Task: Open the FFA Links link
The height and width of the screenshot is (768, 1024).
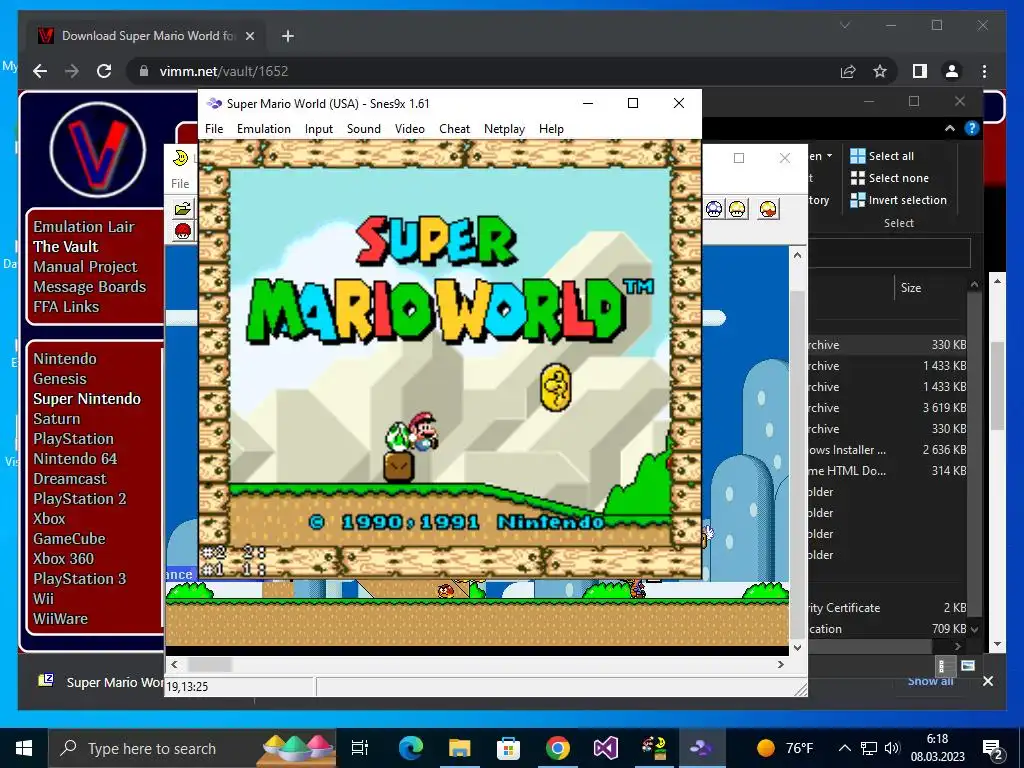Action: tap(66, 306)
